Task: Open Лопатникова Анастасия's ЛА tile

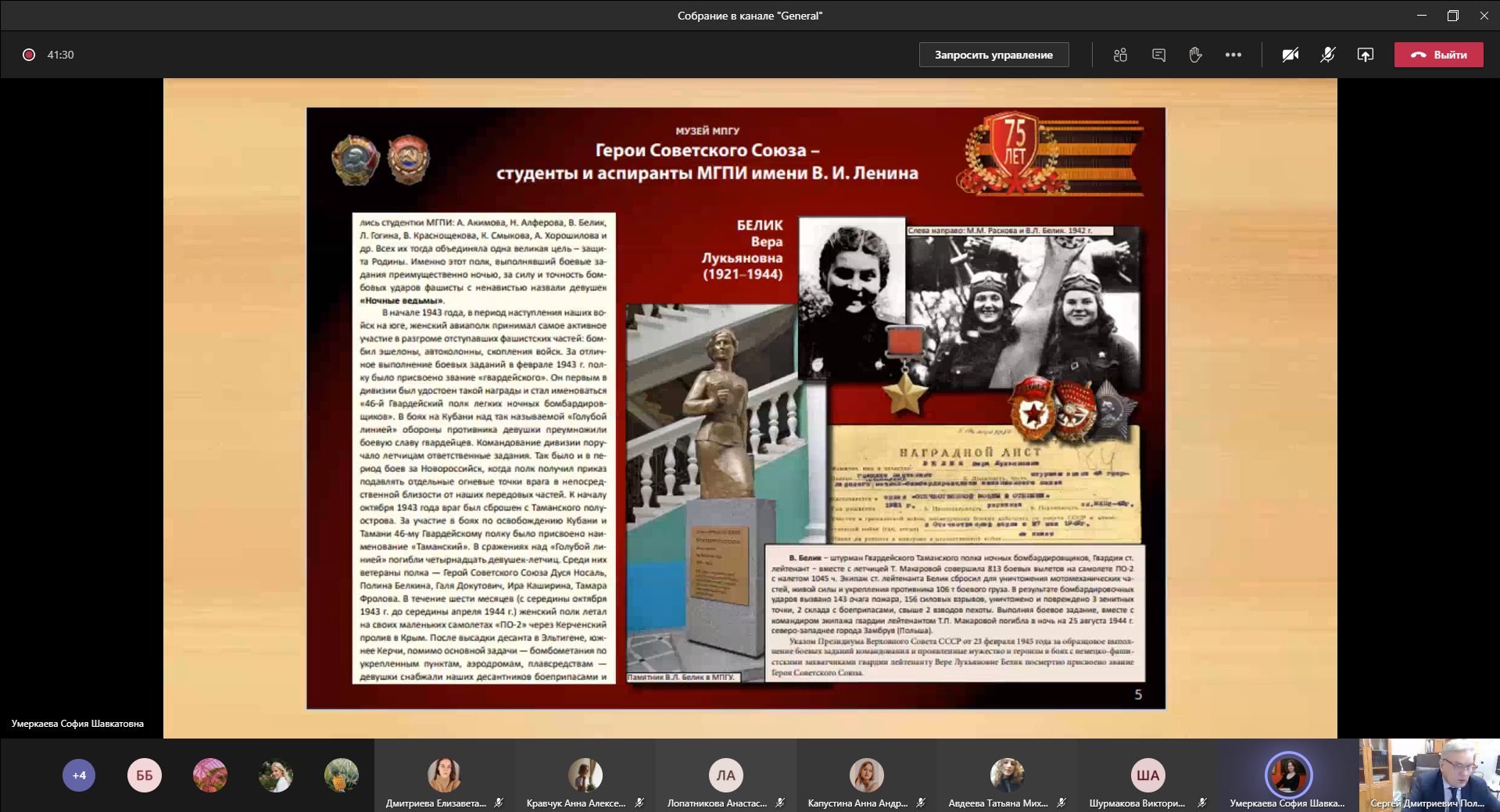Action: (x=725, y=775)
